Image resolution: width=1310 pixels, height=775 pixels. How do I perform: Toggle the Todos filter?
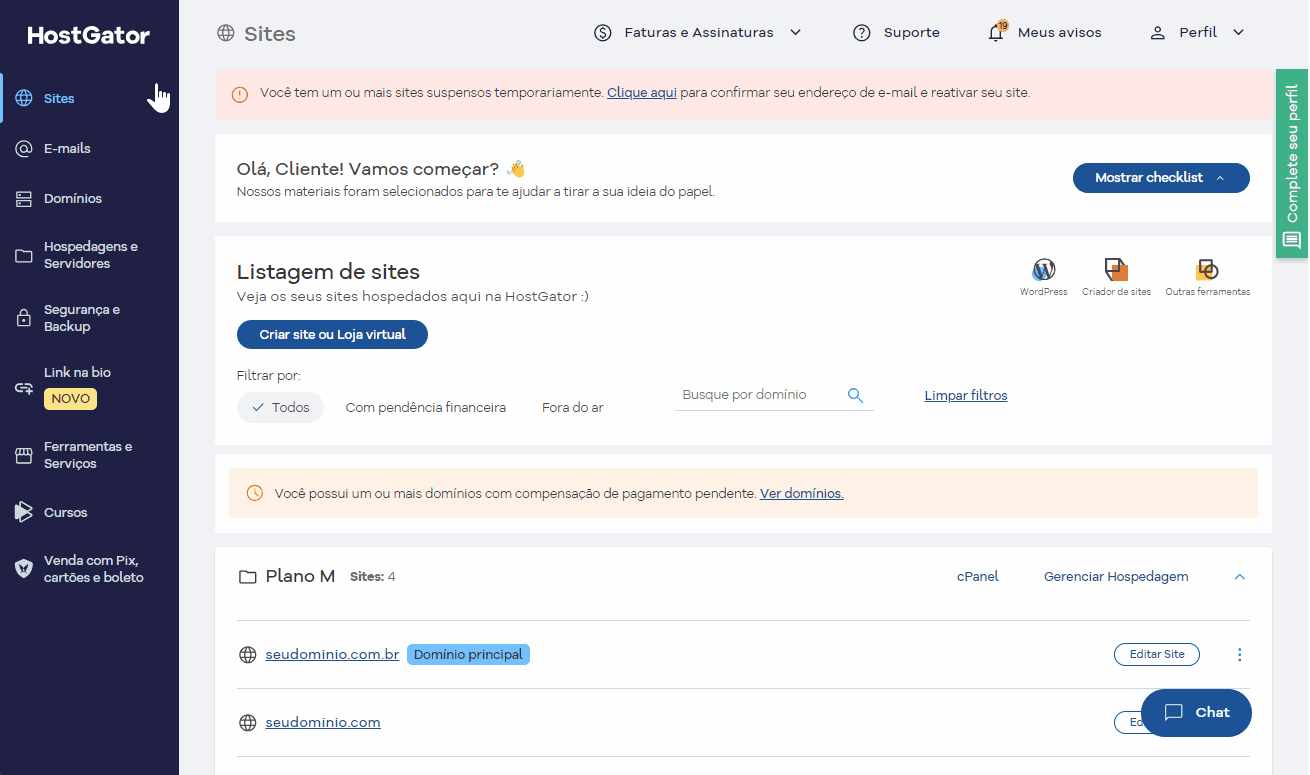click(x=280, y=407)
